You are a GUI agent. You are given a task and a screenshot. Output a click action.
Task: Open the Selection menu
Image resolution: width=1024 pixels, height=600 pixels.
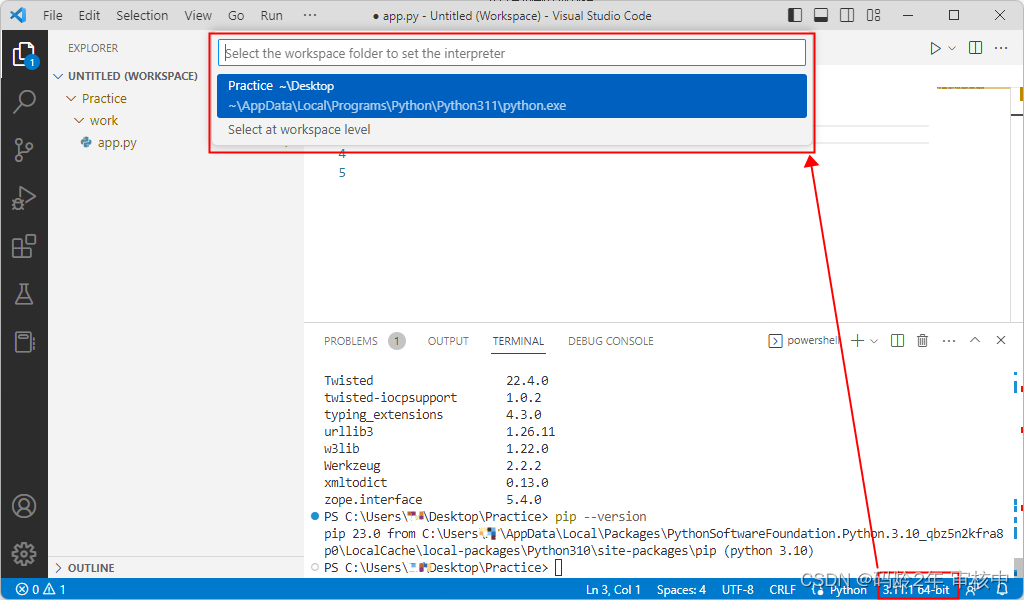coord(142,15)
